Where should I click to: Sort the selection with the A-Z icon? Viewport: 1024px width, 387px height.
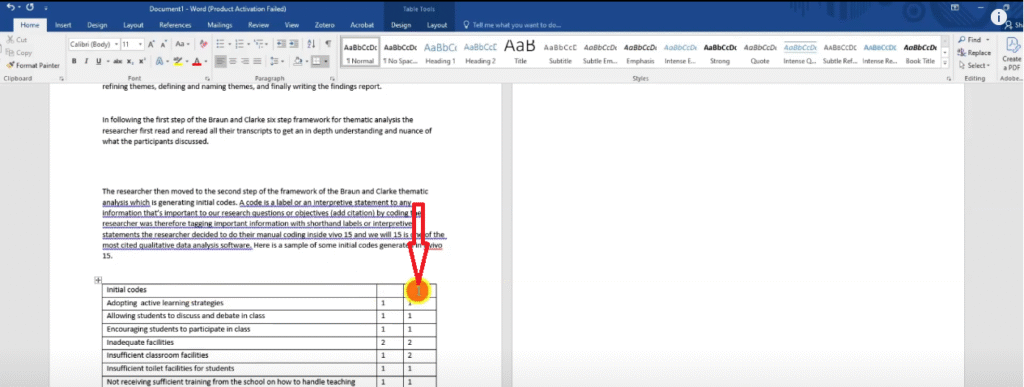[311, 44]
